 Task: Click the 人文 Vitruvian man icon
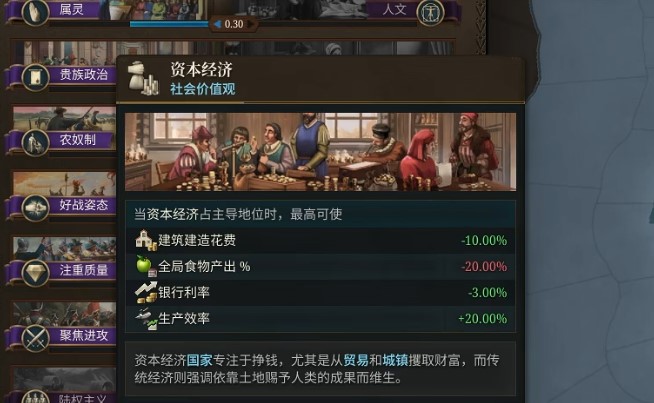click(430, 12)
